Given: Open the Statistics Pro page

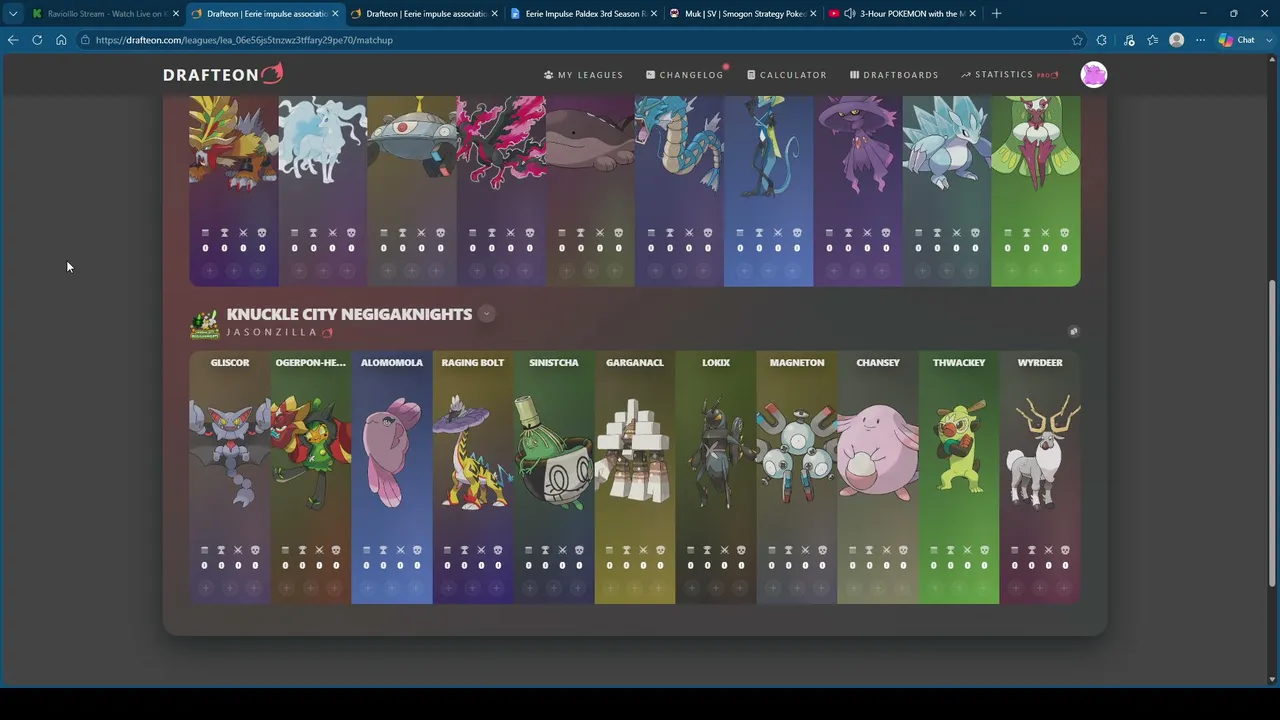Looking at the screenshot, I should (1009, 75).
